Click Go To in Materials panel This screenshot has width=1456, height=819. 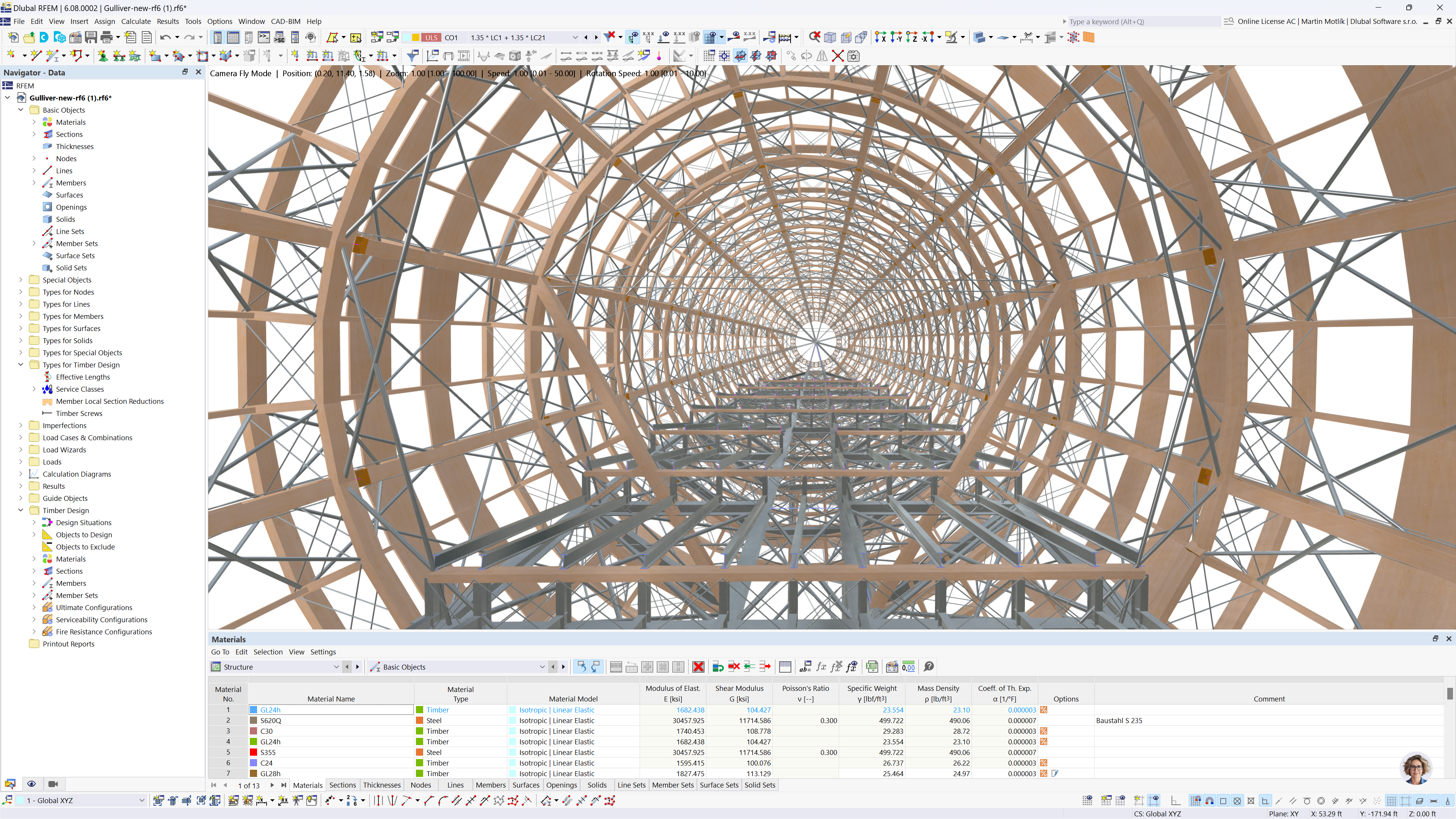[x=220, y=652]
